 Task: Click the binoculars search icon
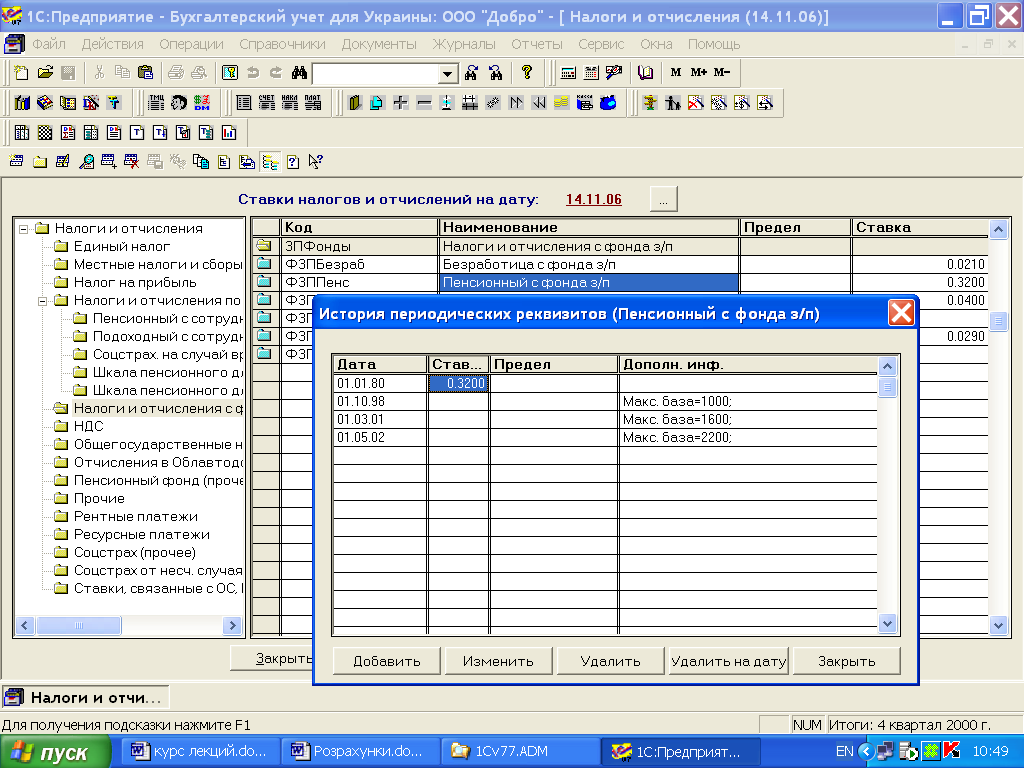tap(297, 73)
